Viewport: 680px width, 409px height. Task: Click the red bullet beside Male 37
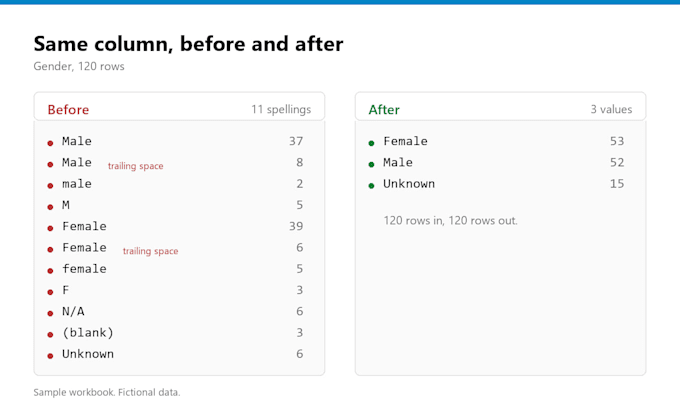tap(50, 143)
